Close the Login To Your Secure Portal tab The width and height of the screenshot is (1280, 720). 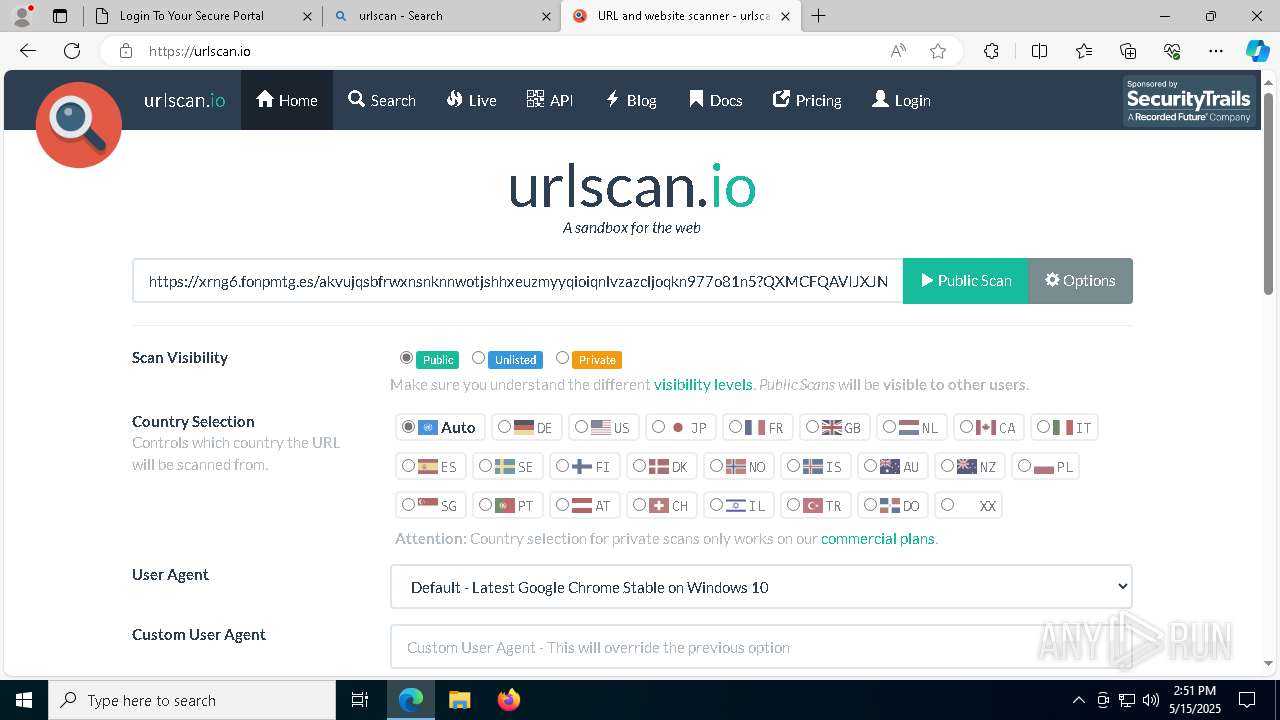pos(308,16)
